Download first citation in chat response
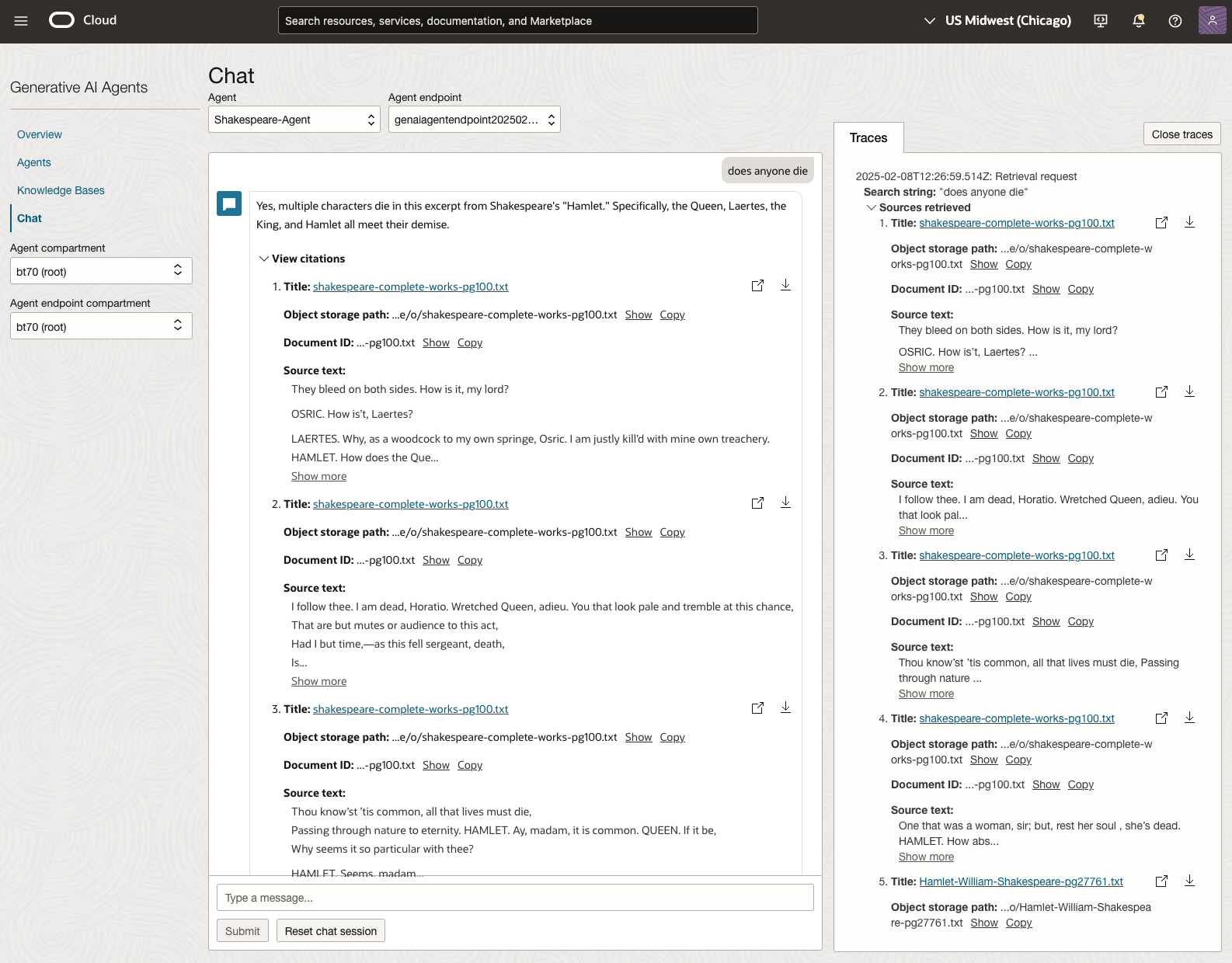The image size is (1232, 963). 785,285
